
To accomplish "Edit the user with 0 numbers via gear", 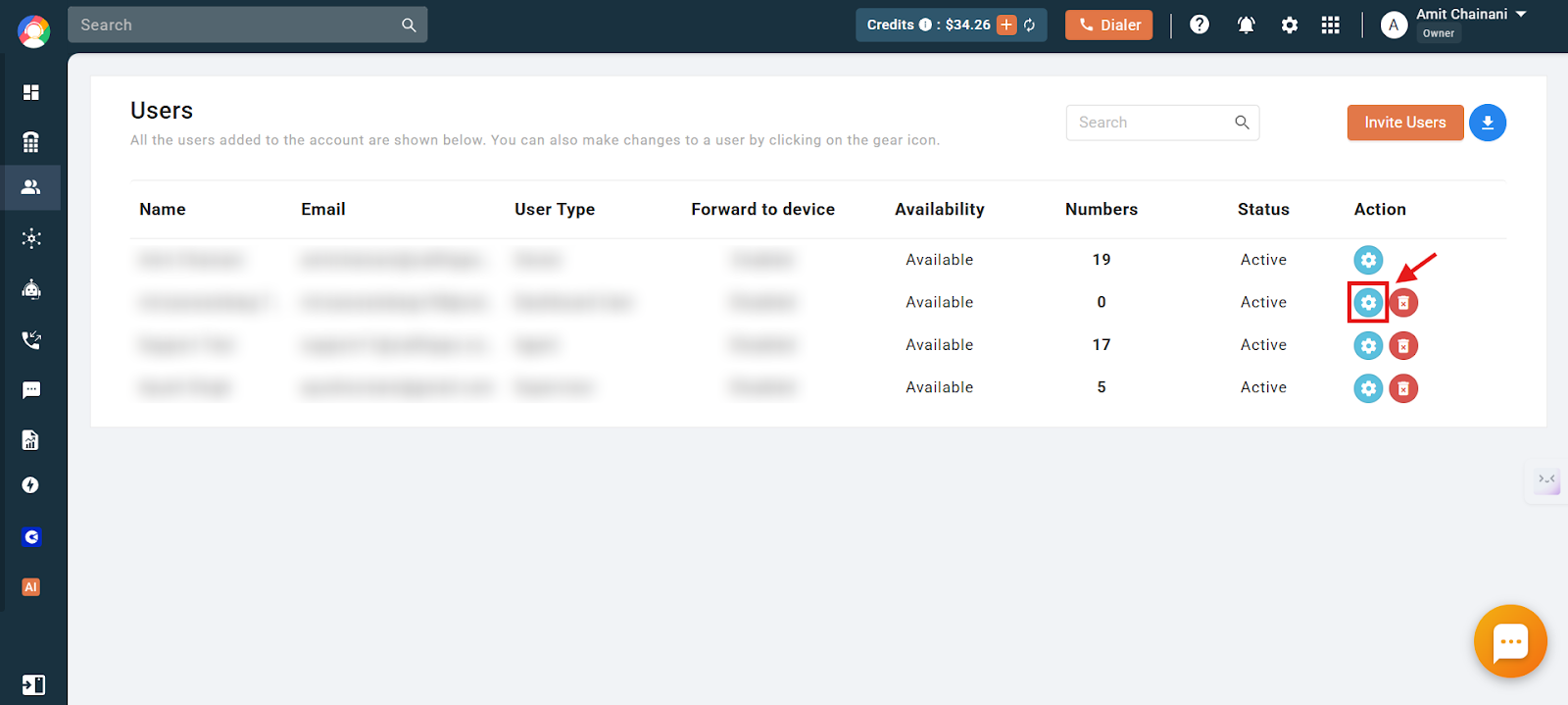I will point(1368,303).
